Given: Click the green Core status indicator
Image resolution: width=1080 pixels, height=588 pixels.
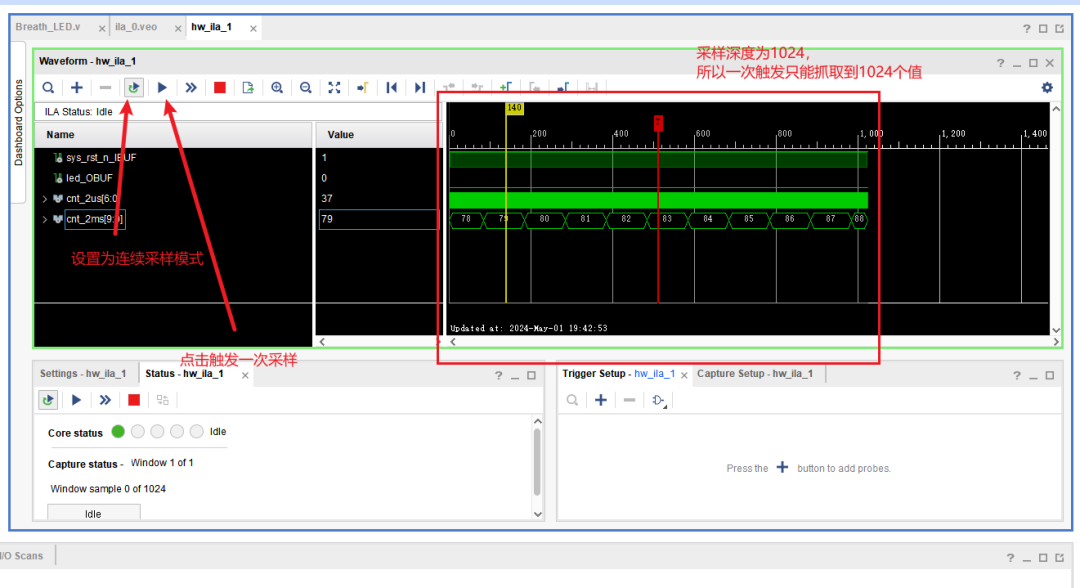Looking at the screenshot, I should pyautogui.click(x=118, y=432).
